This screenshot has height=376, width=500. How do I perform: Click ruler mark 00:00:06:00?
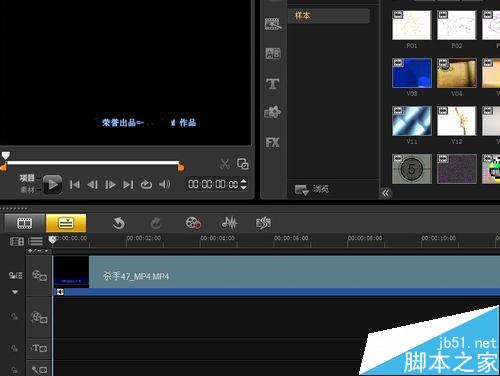coord(291,238)
